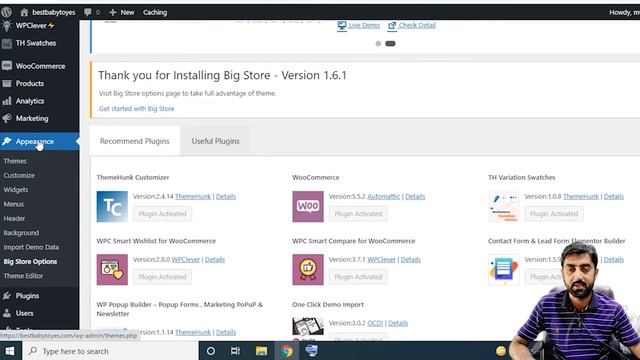Open OCDI link for One Click Demo Import
This screenshot has height=360, width=640.
point(375,323)
